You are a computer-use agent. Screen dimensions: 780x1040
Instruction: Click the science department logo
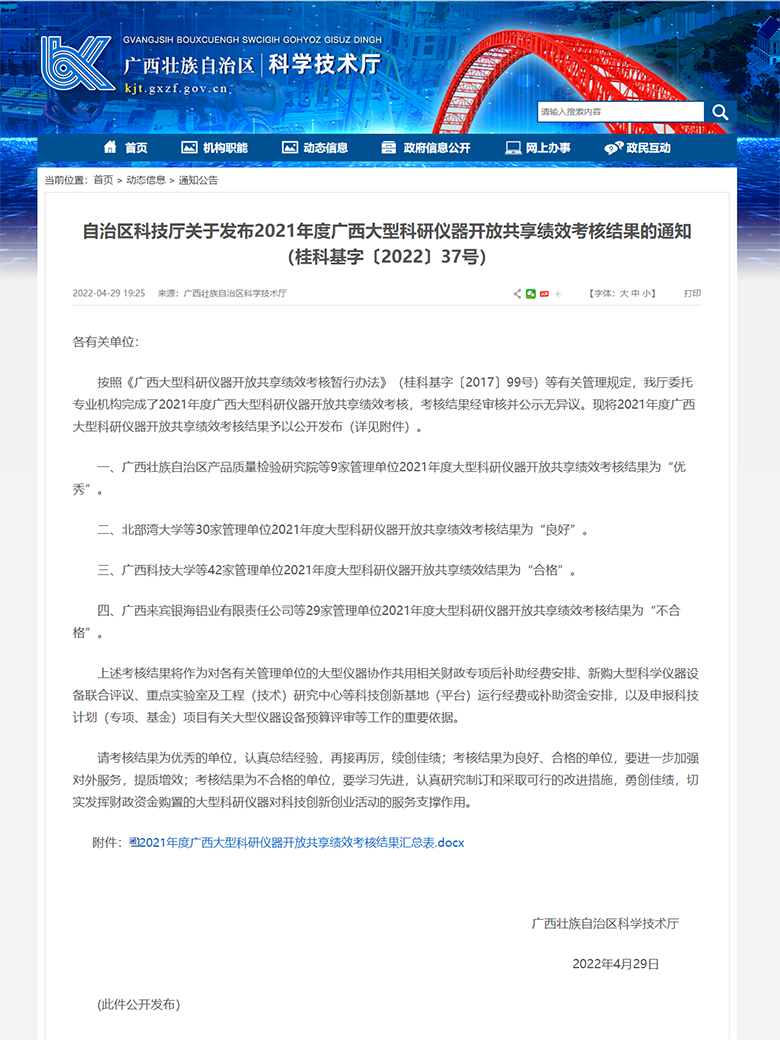76,63
